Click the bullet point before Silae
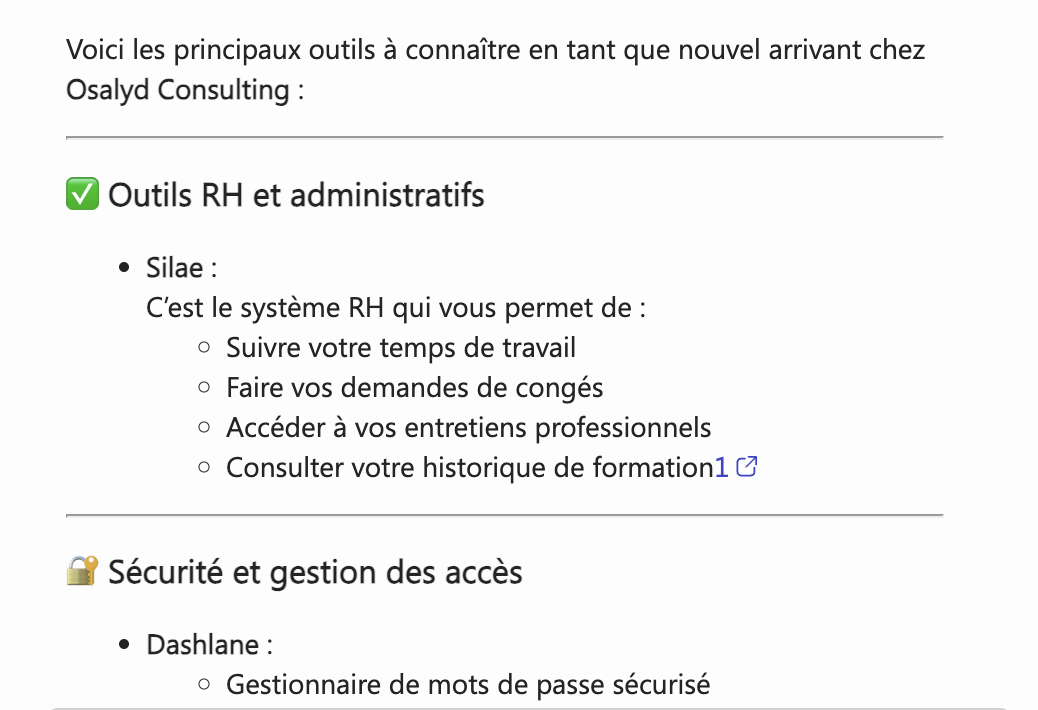 coord(125,268)
